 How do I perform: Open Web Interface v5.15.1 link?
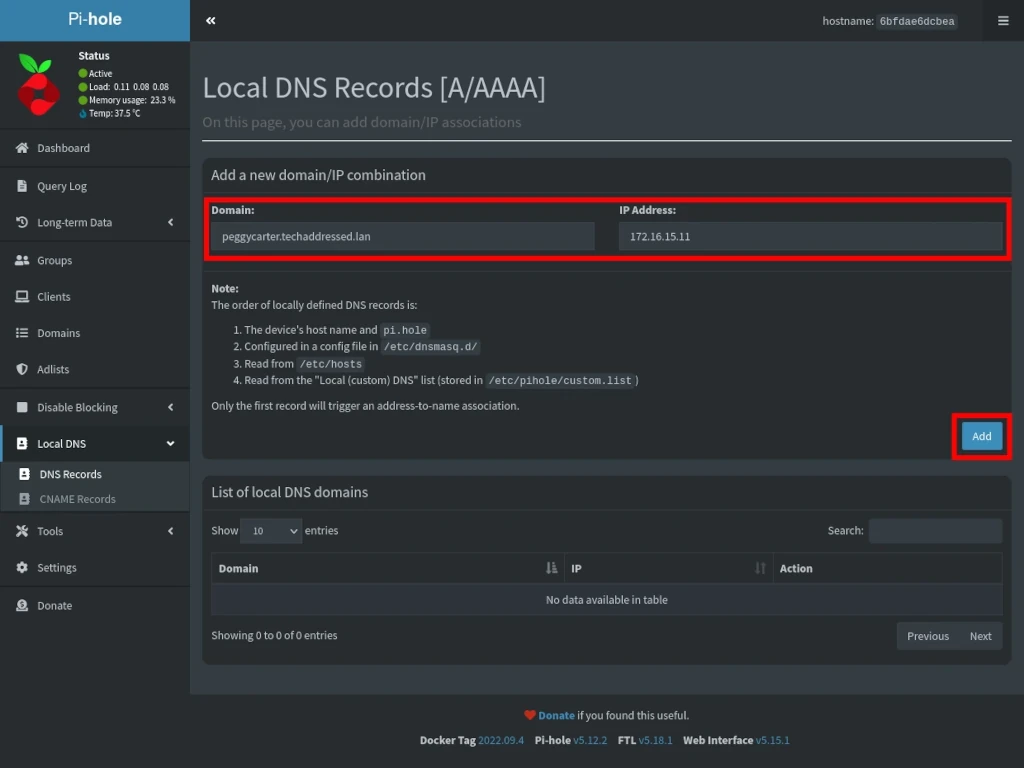773,740
